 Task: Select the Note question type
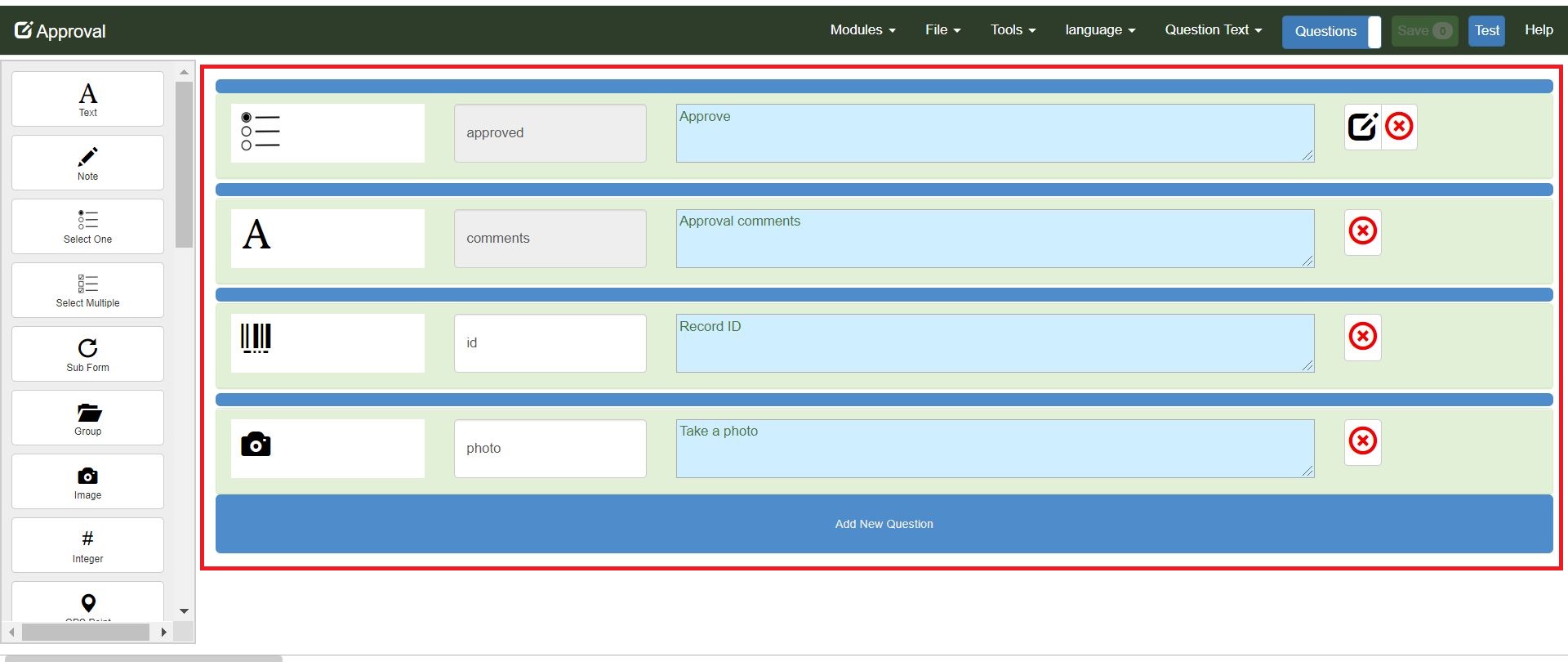[87, 163]
